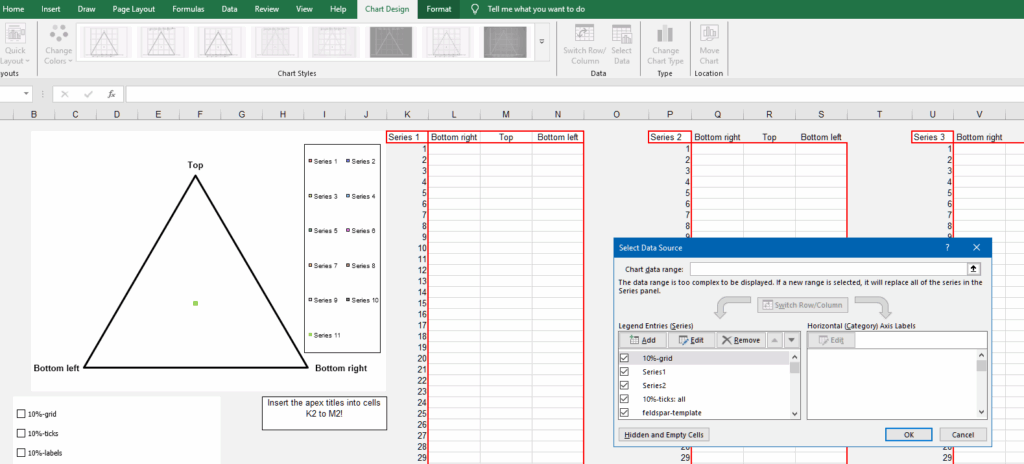
Task: Open the Name Box dropdown arrow
Action: pos(26,94)
